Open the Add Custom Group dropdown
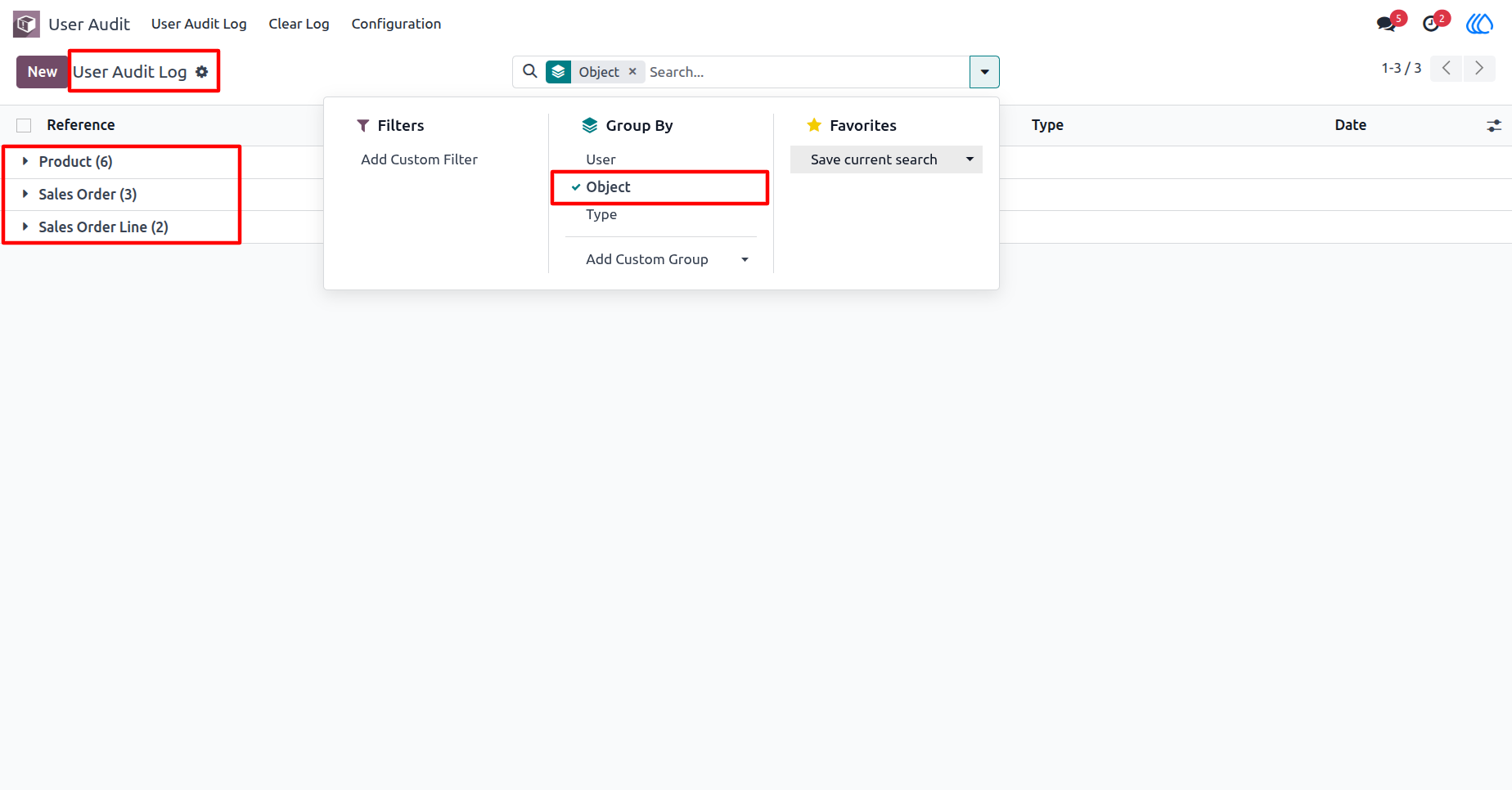The width and height of the screenshot is (1512, 790). [x=661, y=259]
